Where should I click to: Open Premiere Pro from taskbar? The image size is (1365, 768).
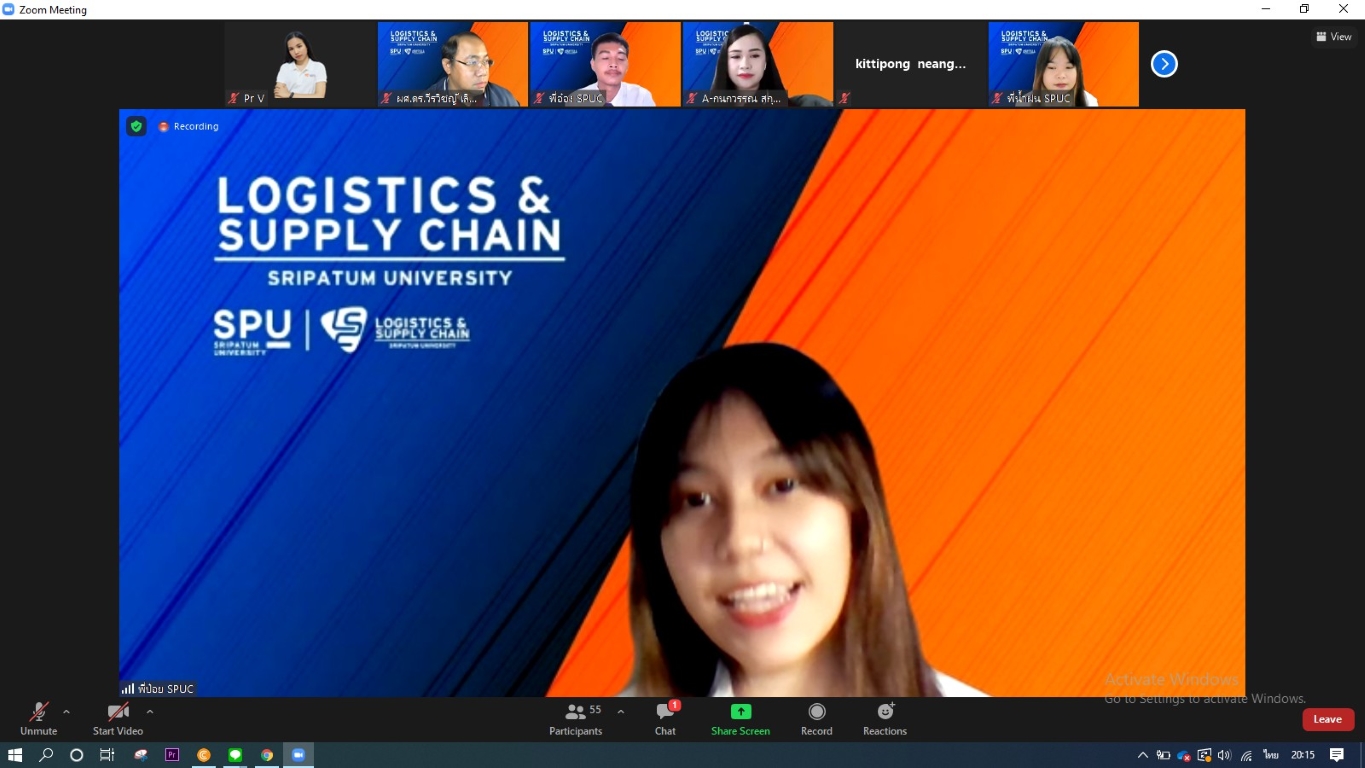[172, 755]
